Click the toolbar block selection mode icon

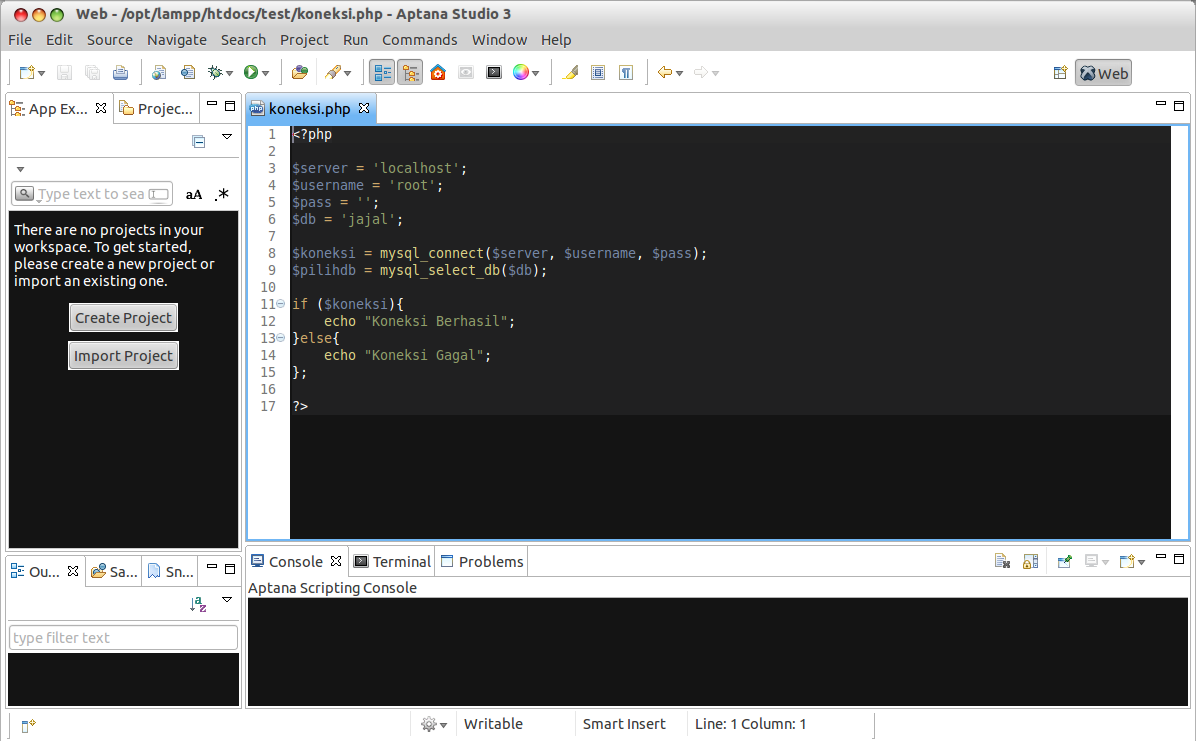598,72
